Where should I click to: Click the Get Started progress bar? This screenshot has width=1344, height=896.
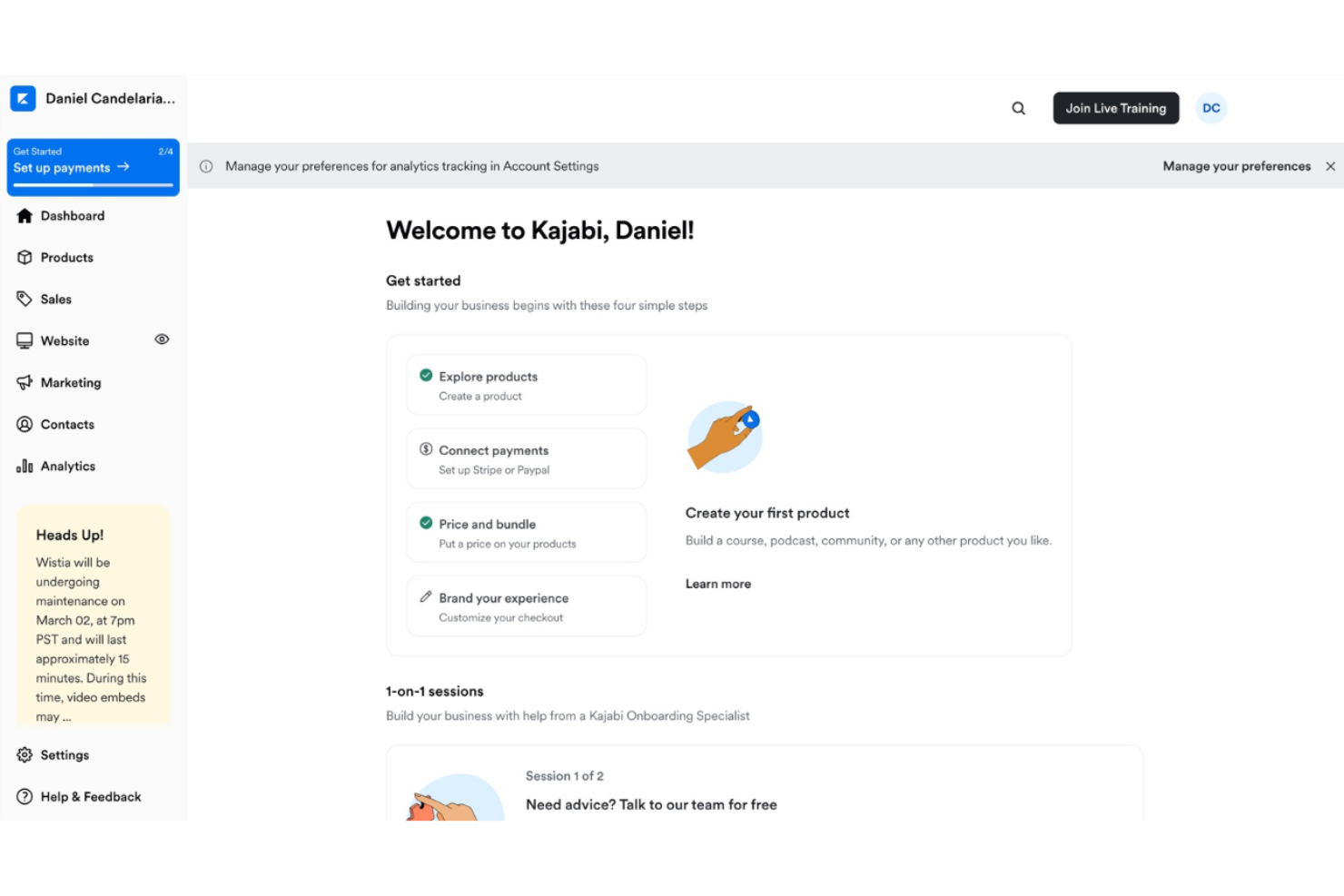click(x=93, y=185)
